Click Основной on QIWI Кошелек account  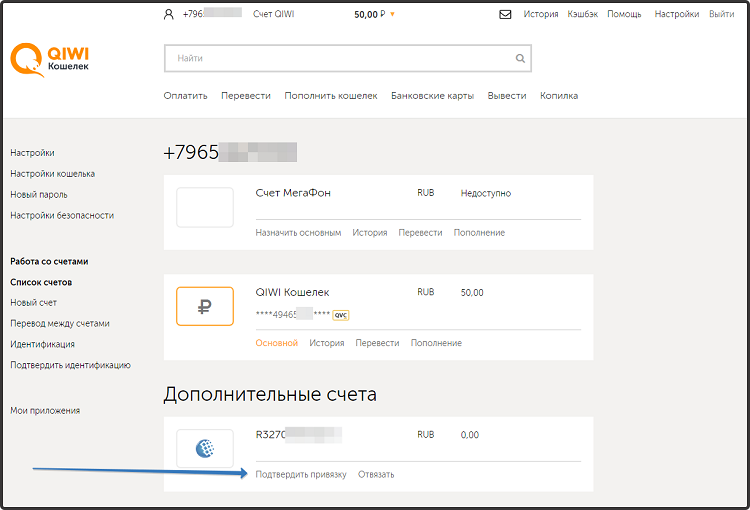pos(276,343)
